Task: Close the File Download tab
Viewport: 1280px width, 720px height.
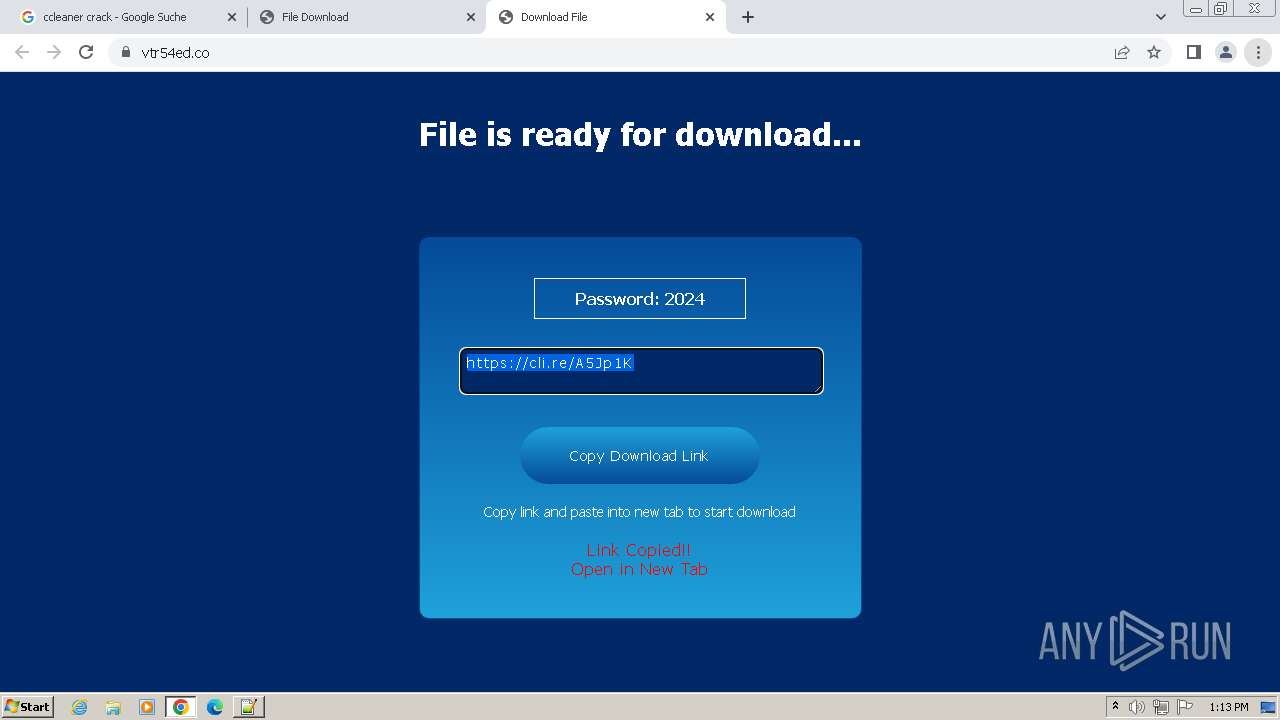Action: click(471, 17)
